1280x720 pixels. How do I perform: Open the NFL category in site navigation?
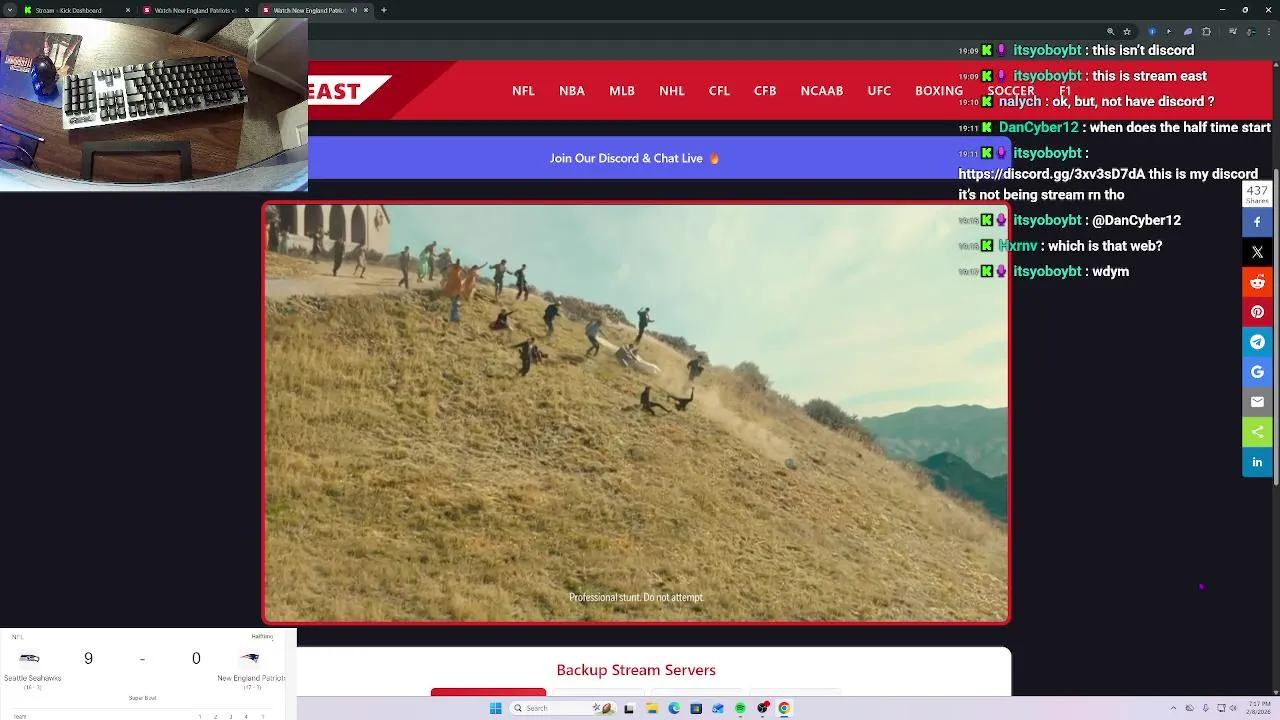(x=523, y=90)
